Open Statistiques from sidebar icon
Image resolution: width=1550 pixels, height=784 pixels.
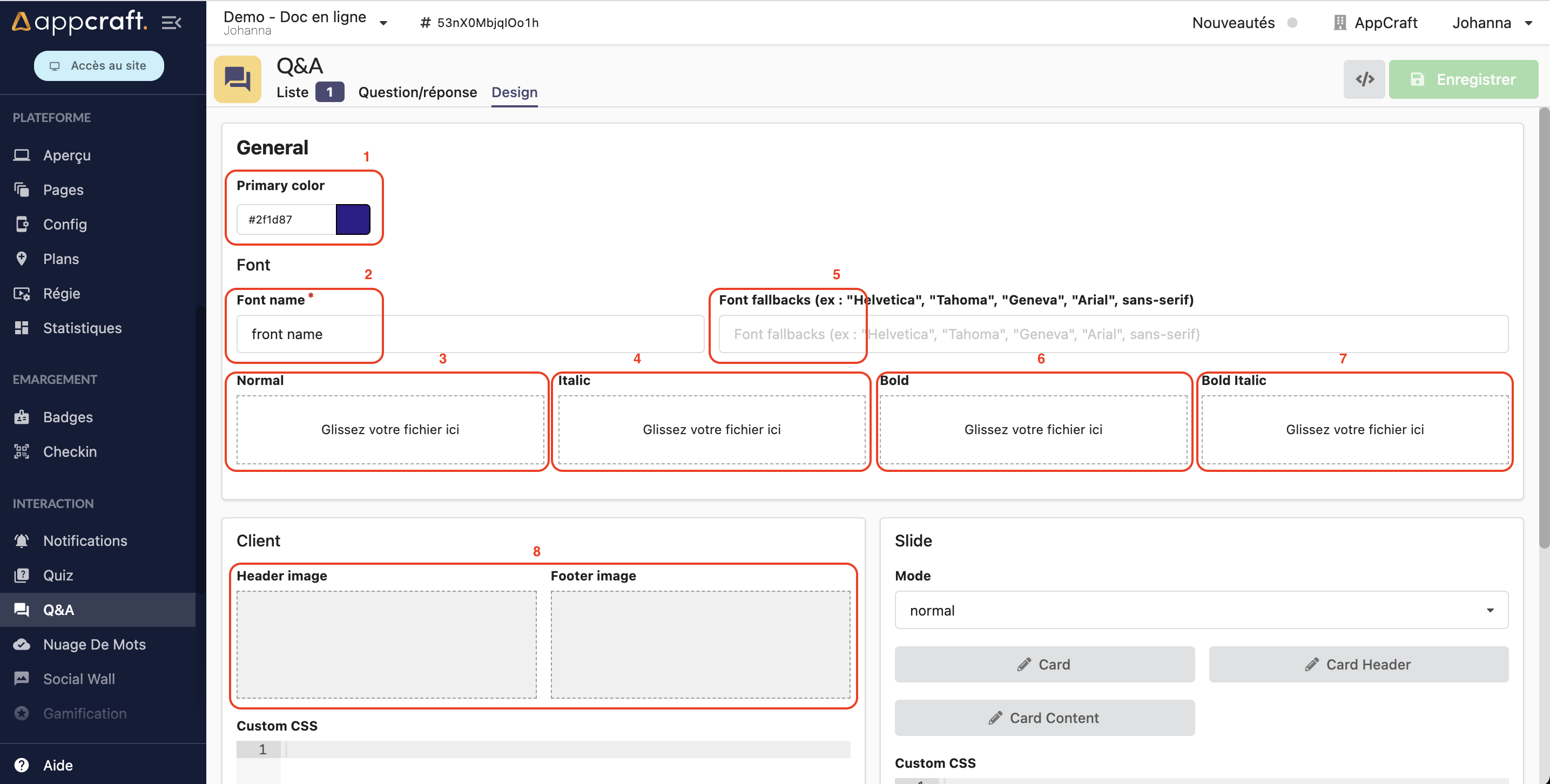tap(22, 327)
